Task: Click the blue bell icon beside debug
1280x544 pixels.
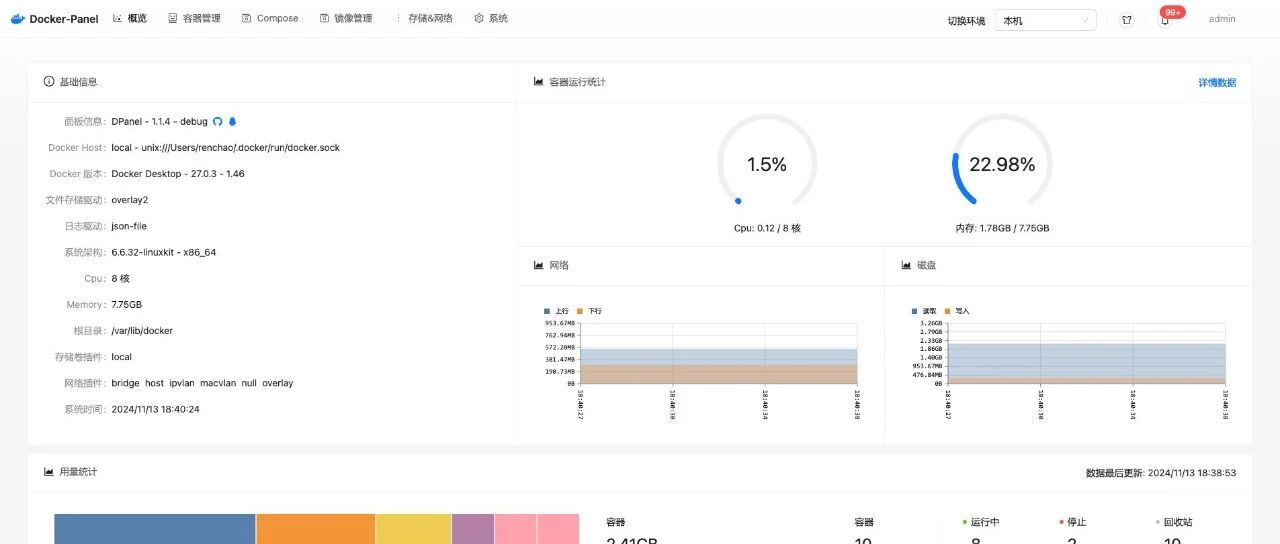Action: [233, 121]
